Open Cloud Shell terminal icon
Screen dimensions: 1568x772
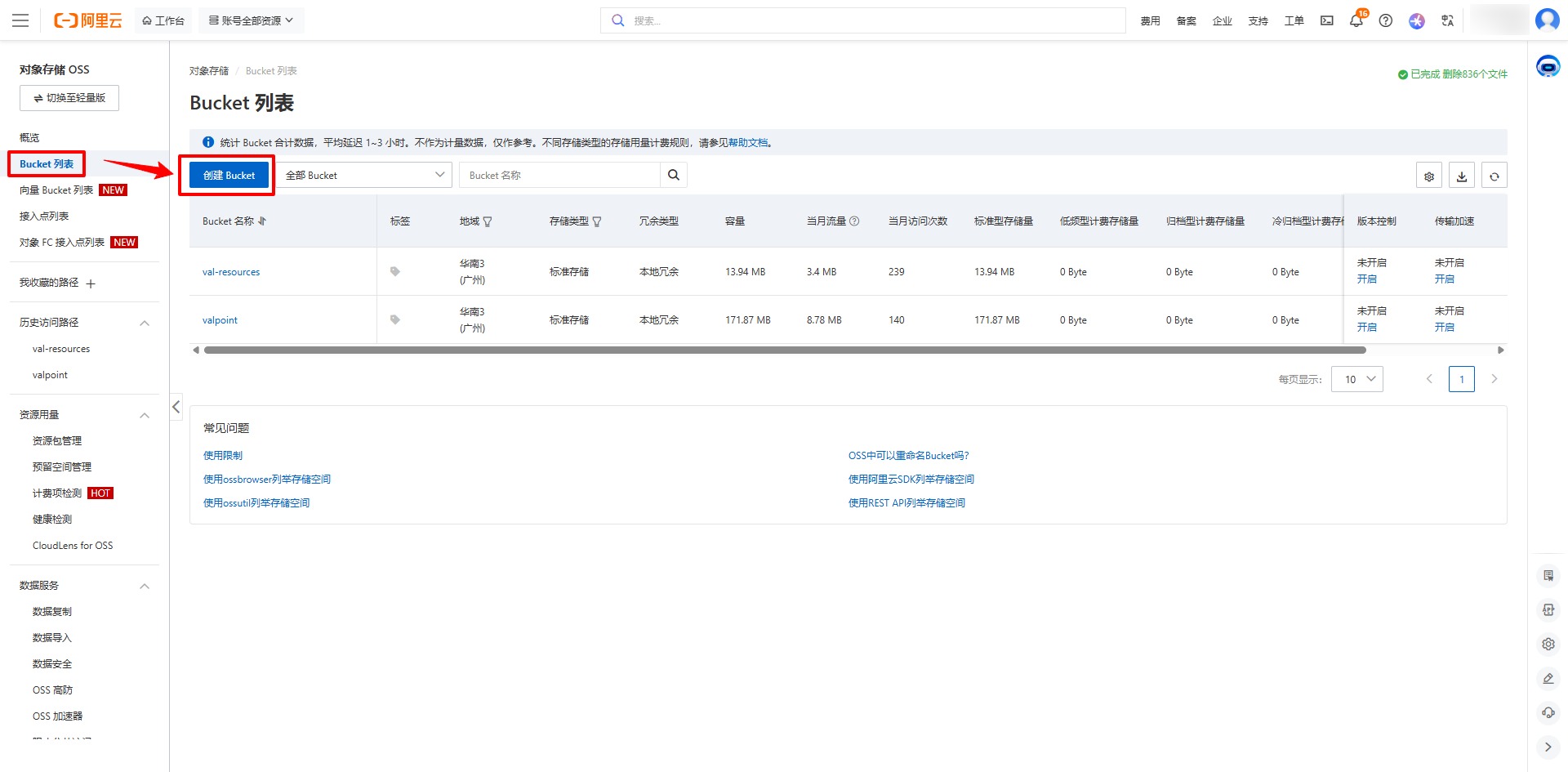click(x=1327, y=20)
